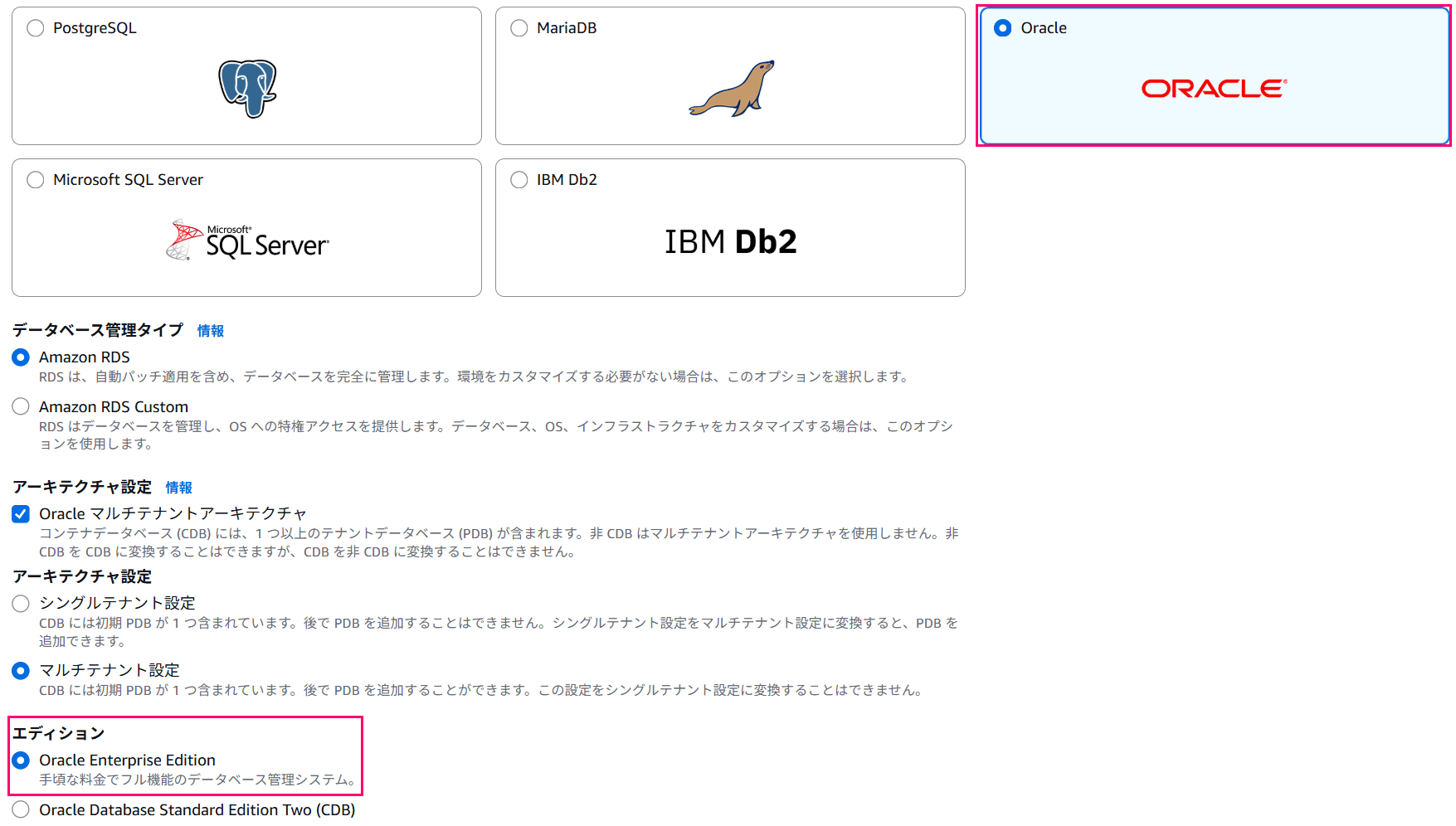Click the Amazon RDS Custom label
The width and height of the screenshot is (1456, 826).
[114, 407]
